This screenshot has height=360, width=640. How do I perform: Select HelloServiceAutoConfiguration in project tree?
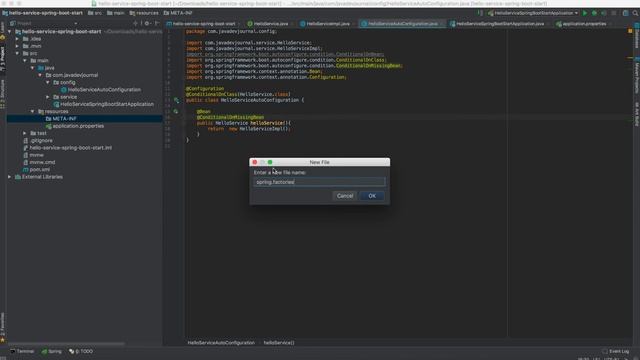click(100, 90)
